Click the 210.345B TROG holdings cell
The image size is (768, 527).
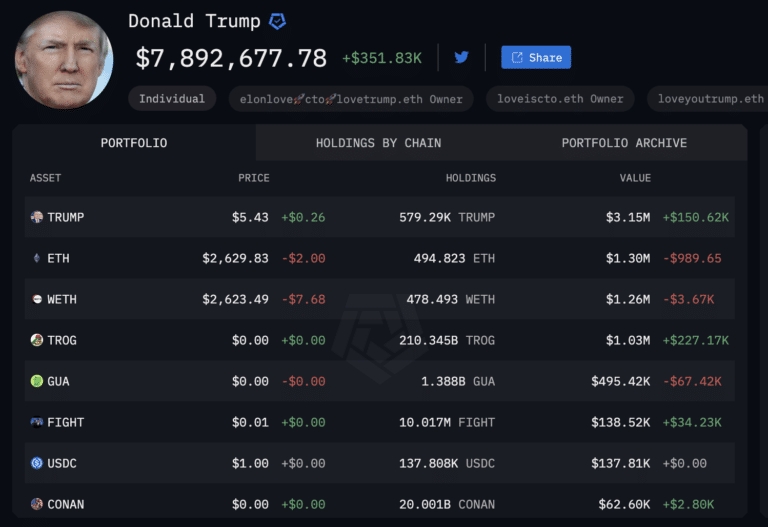447,340
